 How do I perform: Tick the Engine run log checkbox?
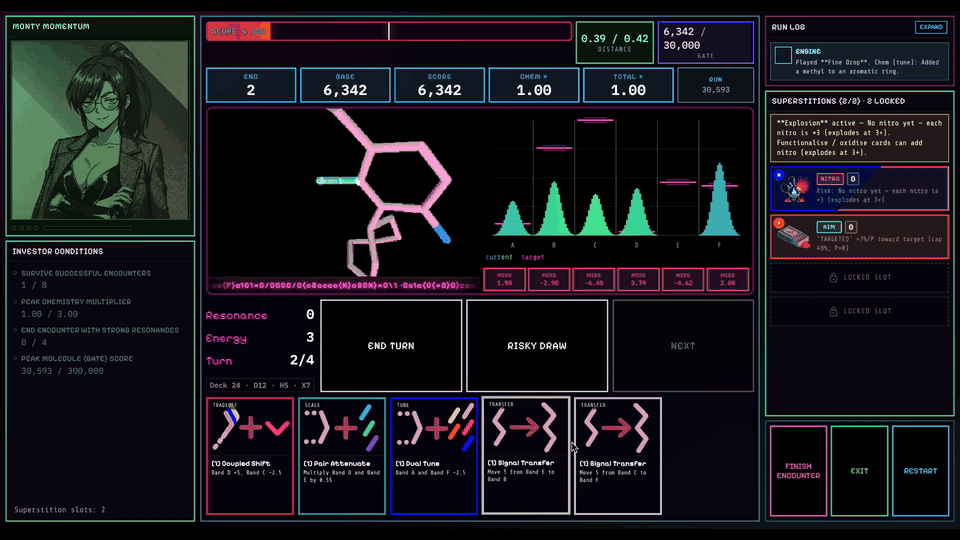click(x=782, y=55)
